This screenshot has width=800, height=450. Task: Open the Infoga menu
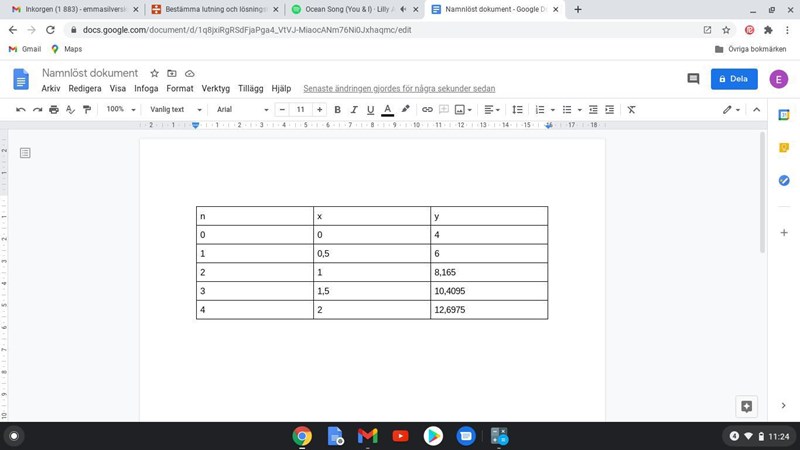click(x=146, y=89)
